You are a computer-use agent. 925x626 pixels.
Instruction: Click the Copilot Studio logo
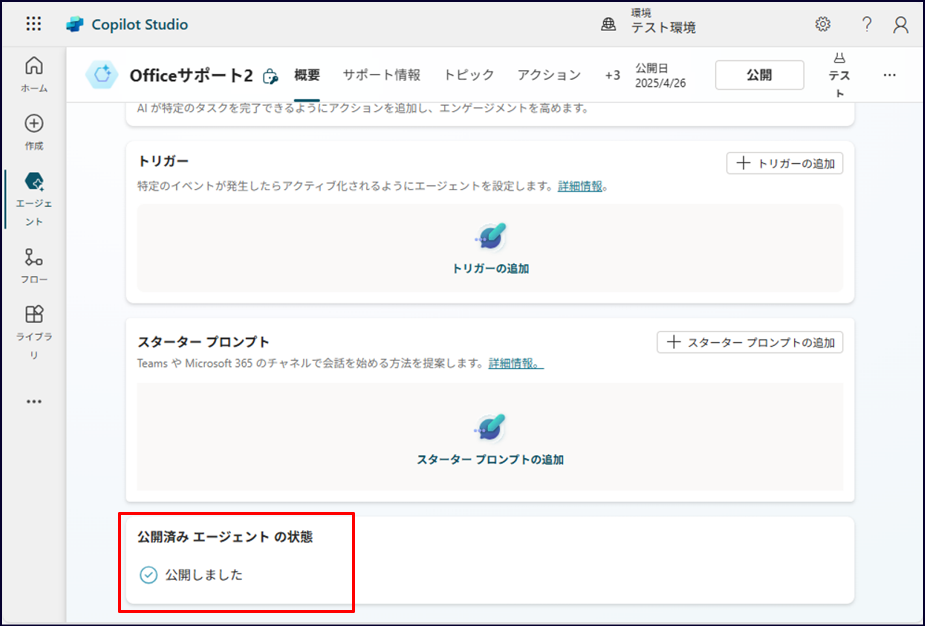75,24
